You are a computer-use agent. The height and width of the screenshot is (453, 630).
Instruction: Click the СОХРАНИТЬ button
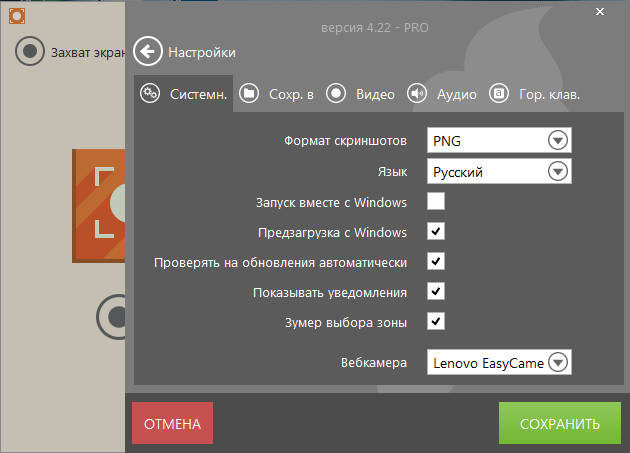click(560, 423)
